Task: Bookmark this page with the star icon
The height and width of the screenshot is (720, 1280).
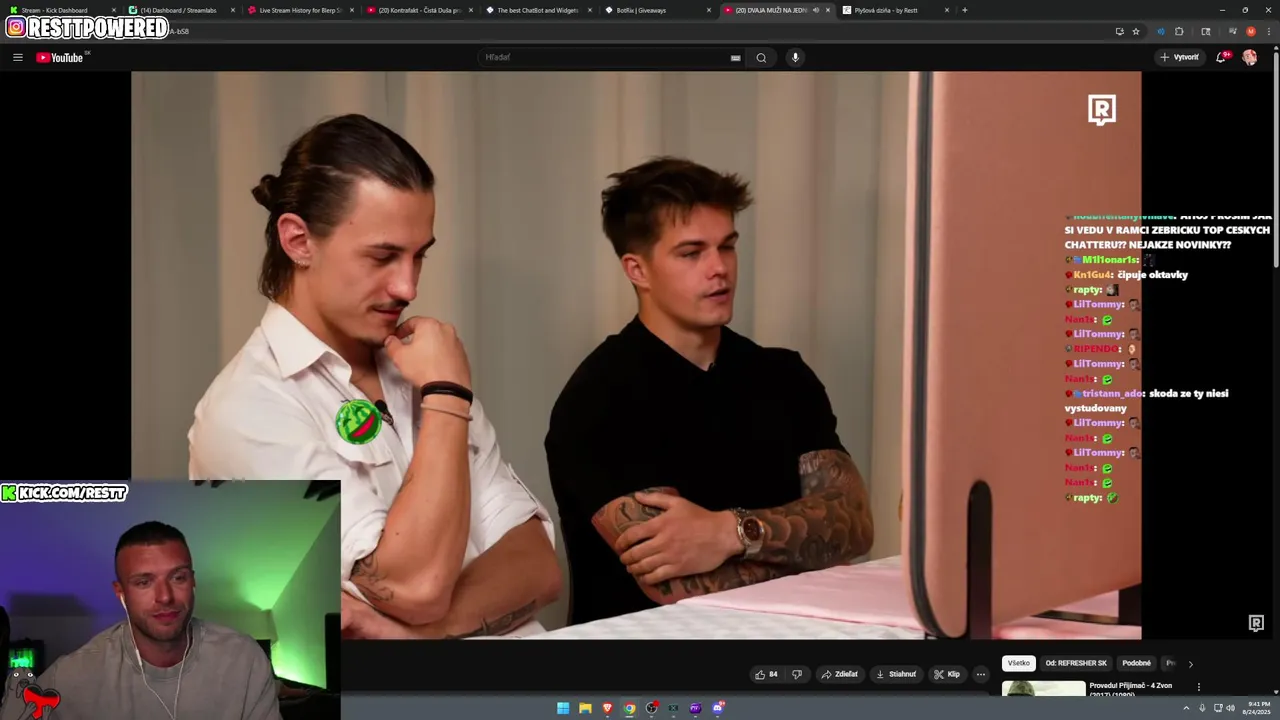Action: 1136,31
